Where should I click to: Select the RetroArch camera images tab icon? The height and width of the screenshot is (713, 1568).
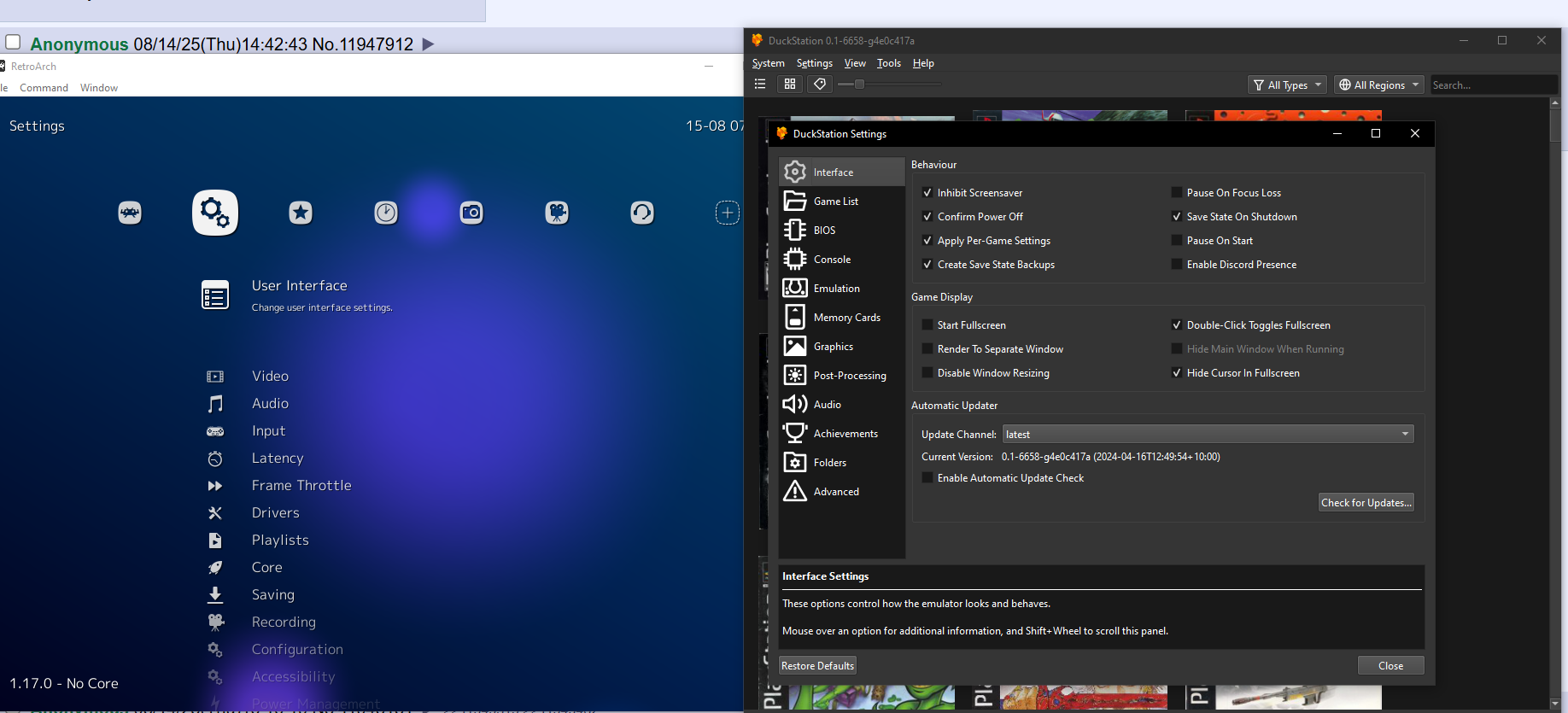(471, 213)
